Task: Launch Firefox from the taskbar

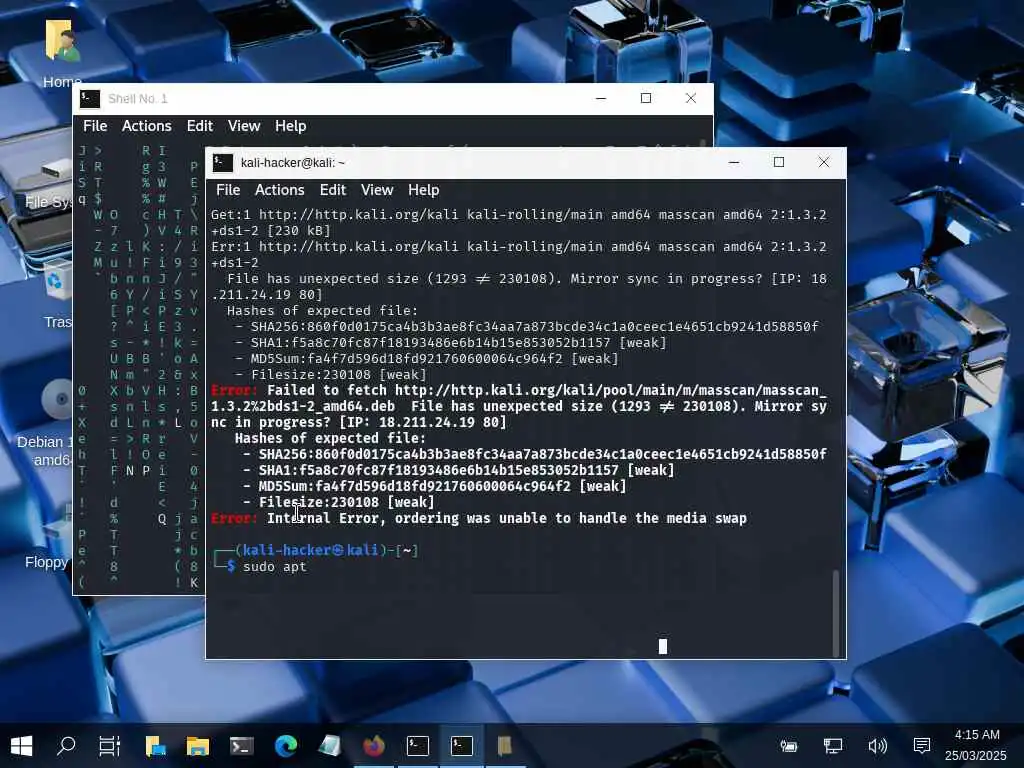Action: [x=374, y=746]
